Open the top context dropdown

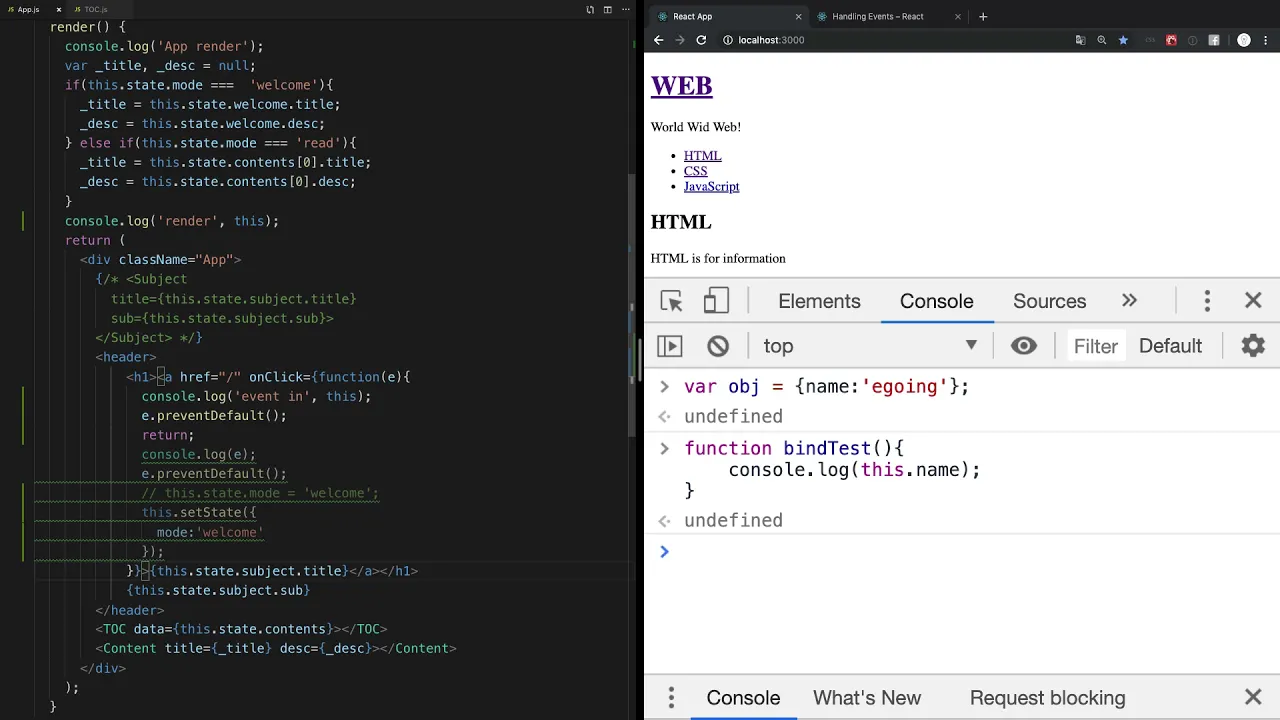[x=870, y=346]
